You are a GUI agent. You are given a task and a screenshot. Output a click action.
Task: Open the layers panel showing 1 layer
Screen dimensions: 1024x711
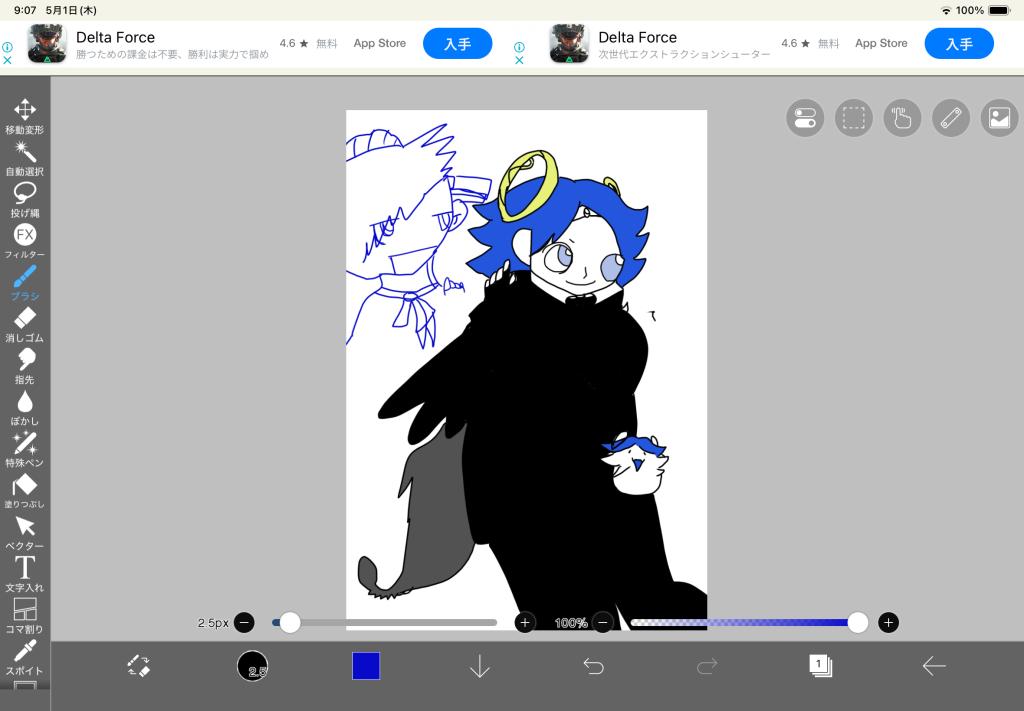tap(820, 666)
